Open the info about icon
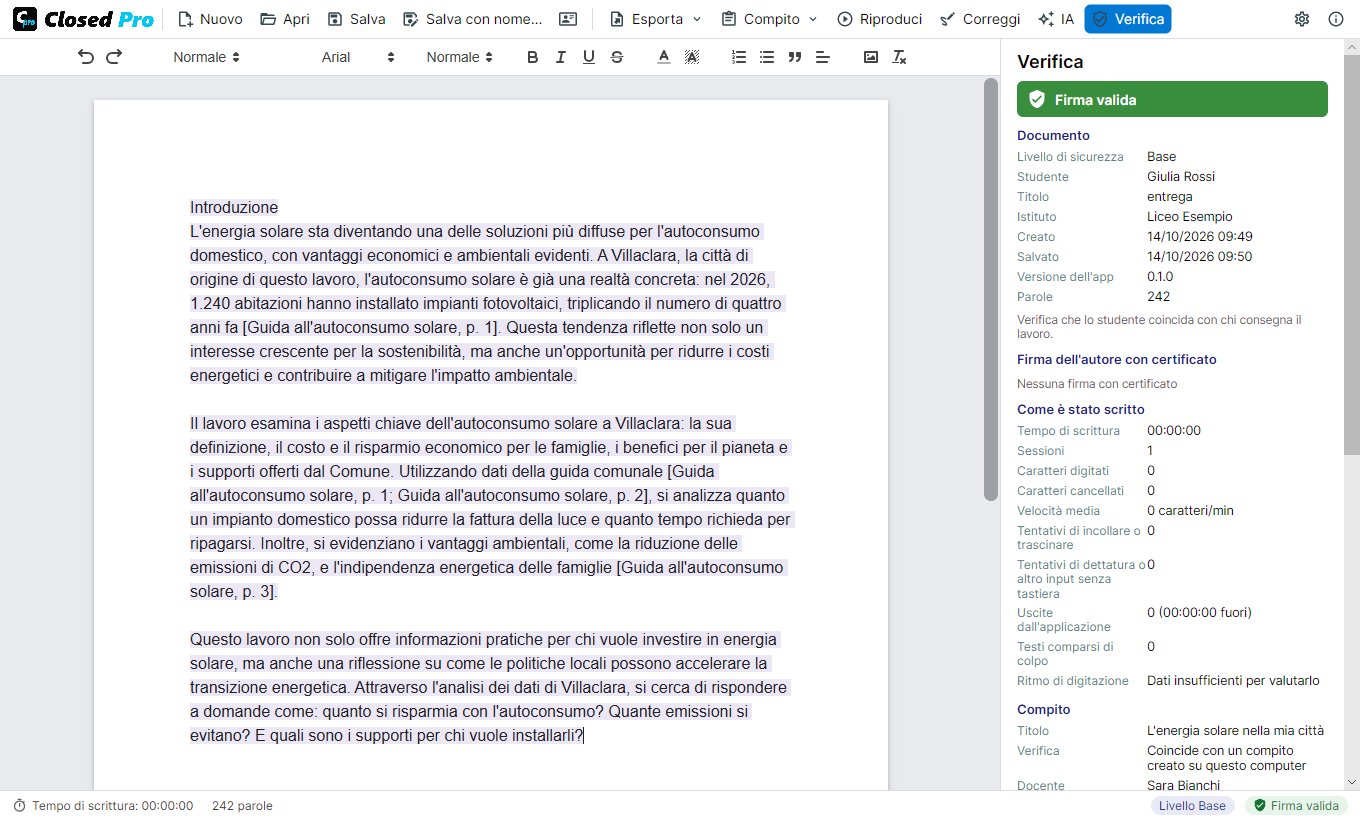The image size is (1360, 820). (x=1336, y=19)
